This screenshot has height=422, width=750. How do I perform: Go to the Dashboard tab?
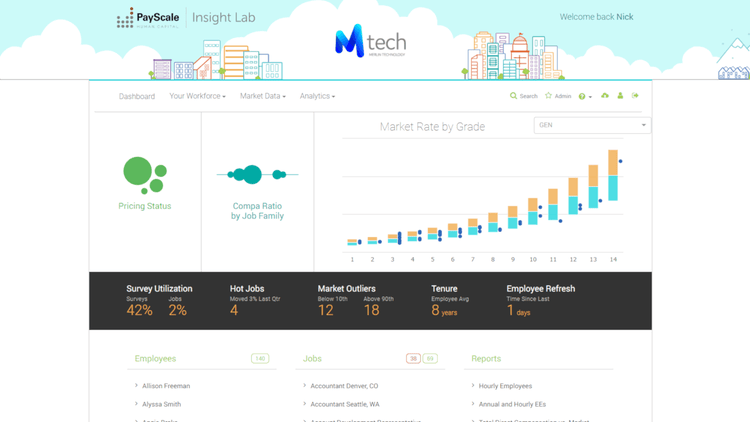coord(137,96)
